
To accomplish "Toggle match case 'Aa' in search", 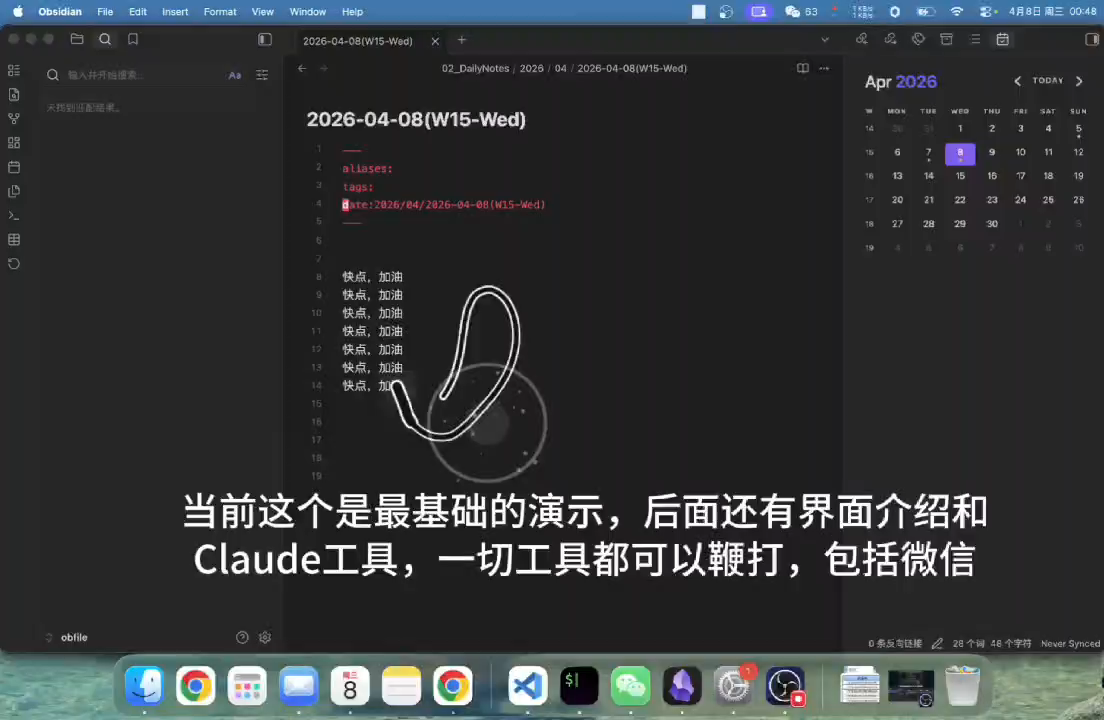I will 235,75.
